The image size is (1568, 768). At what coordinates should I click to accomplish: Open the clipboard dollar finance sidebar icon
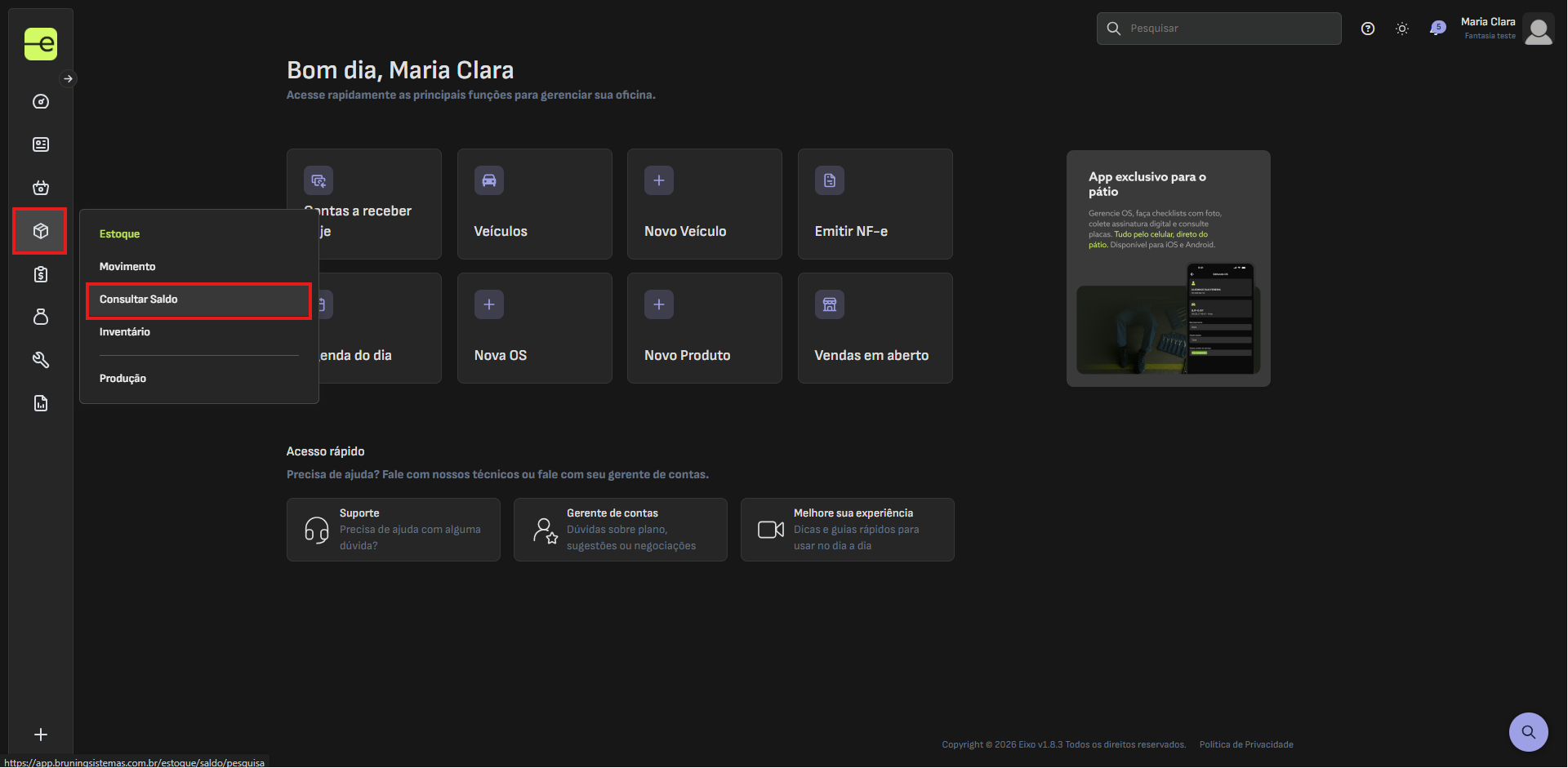(x=41, y=274)
